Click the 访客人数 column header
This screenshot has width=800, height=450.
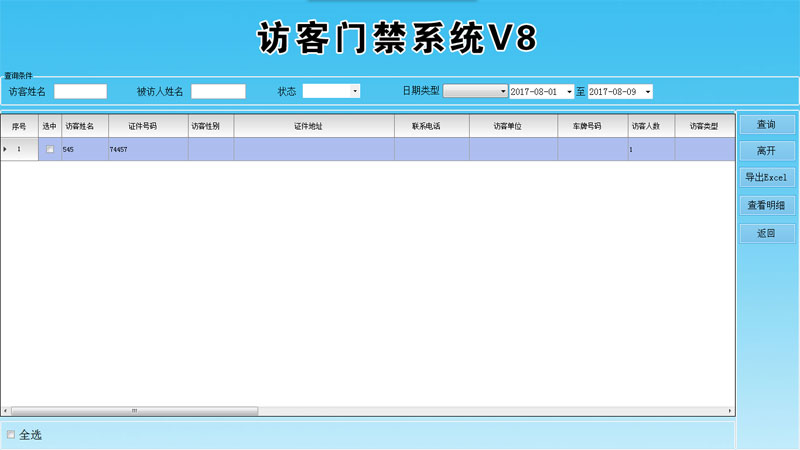pyautogui.click(x=651, y=126)
